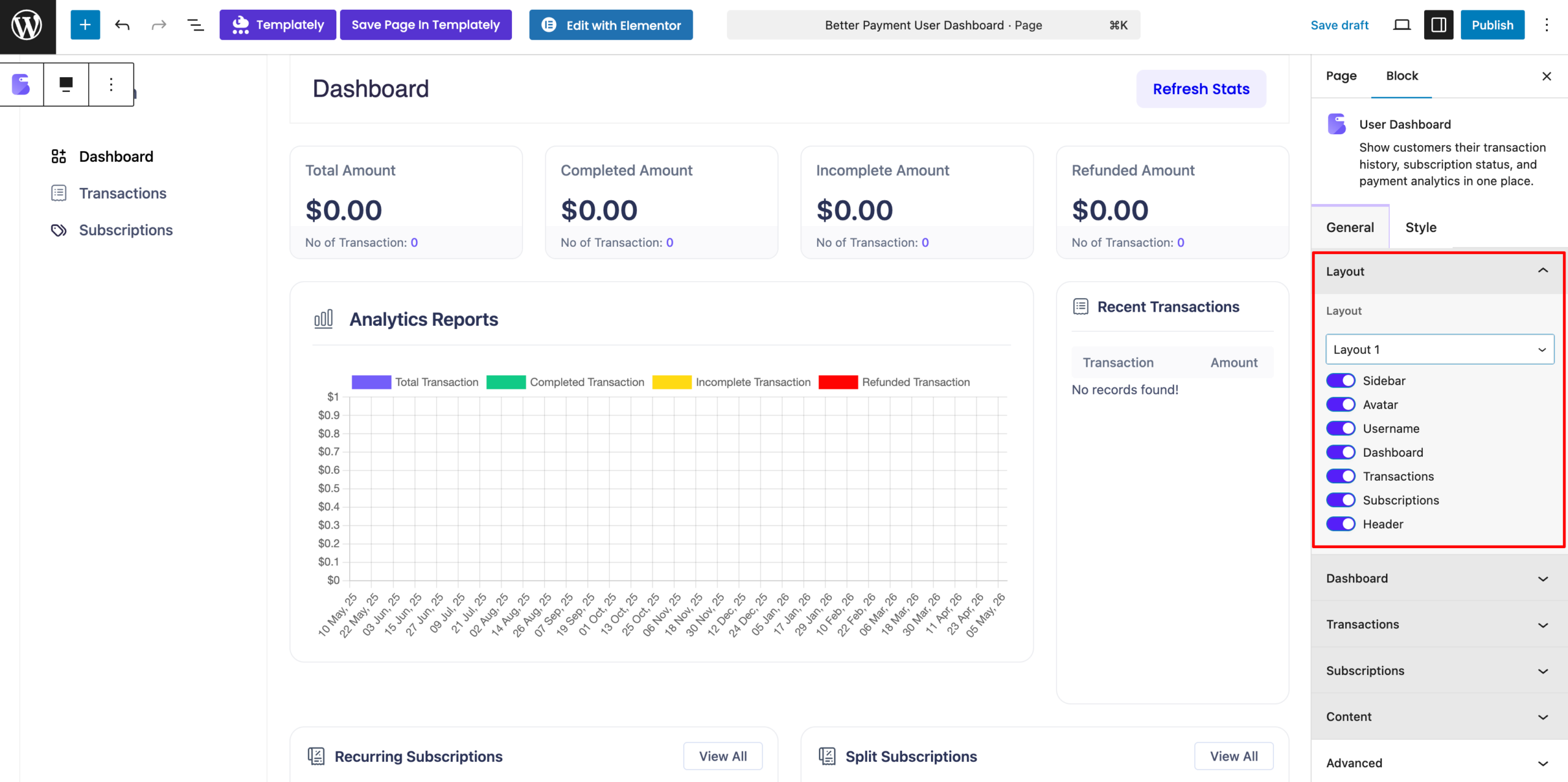
Task: Open the document overview list
Action: (195, 25)
